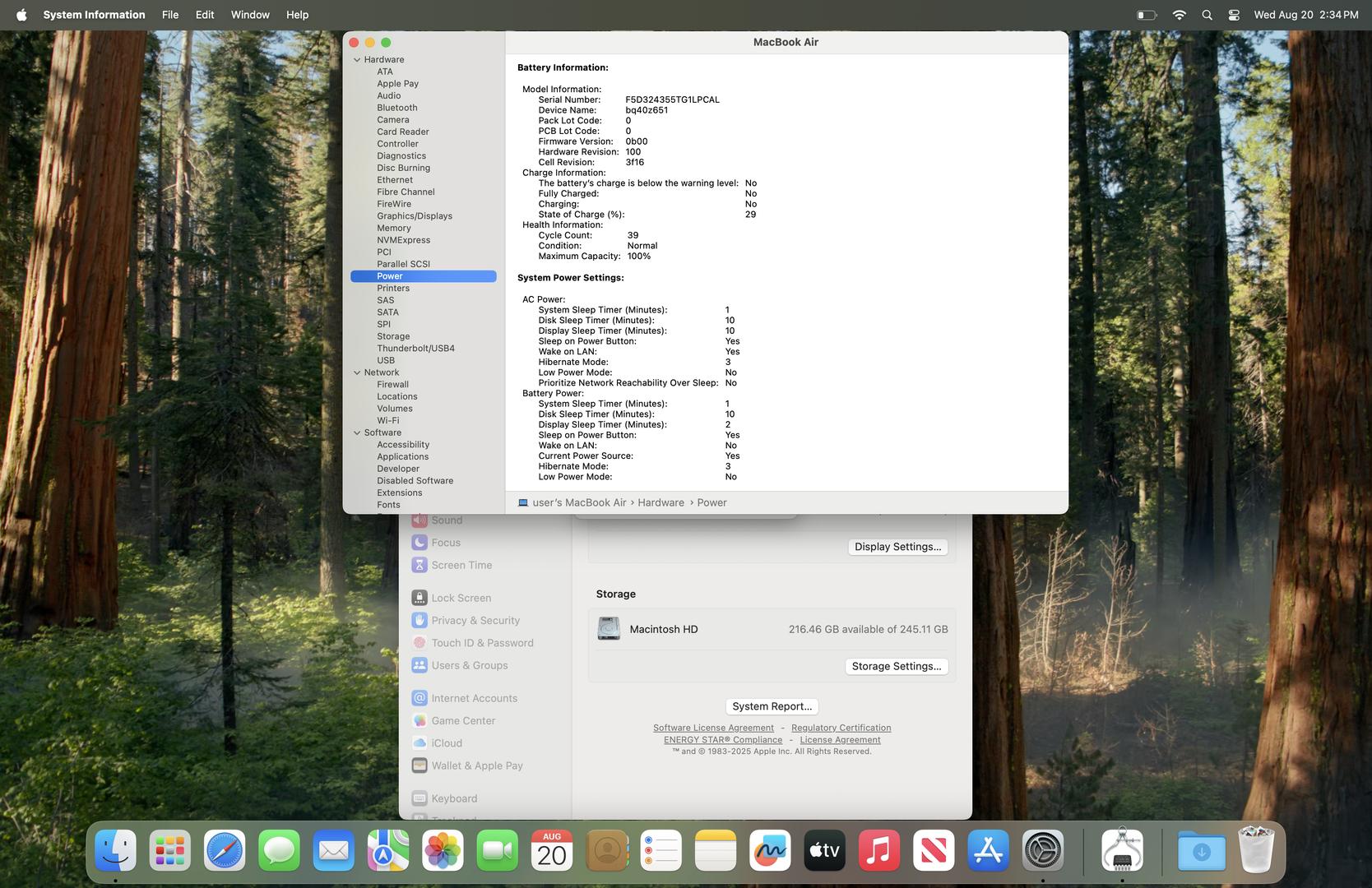The height and width of the screenshot is (888, 1372).
Task: Open the File menu
Action: pos(170,15)
